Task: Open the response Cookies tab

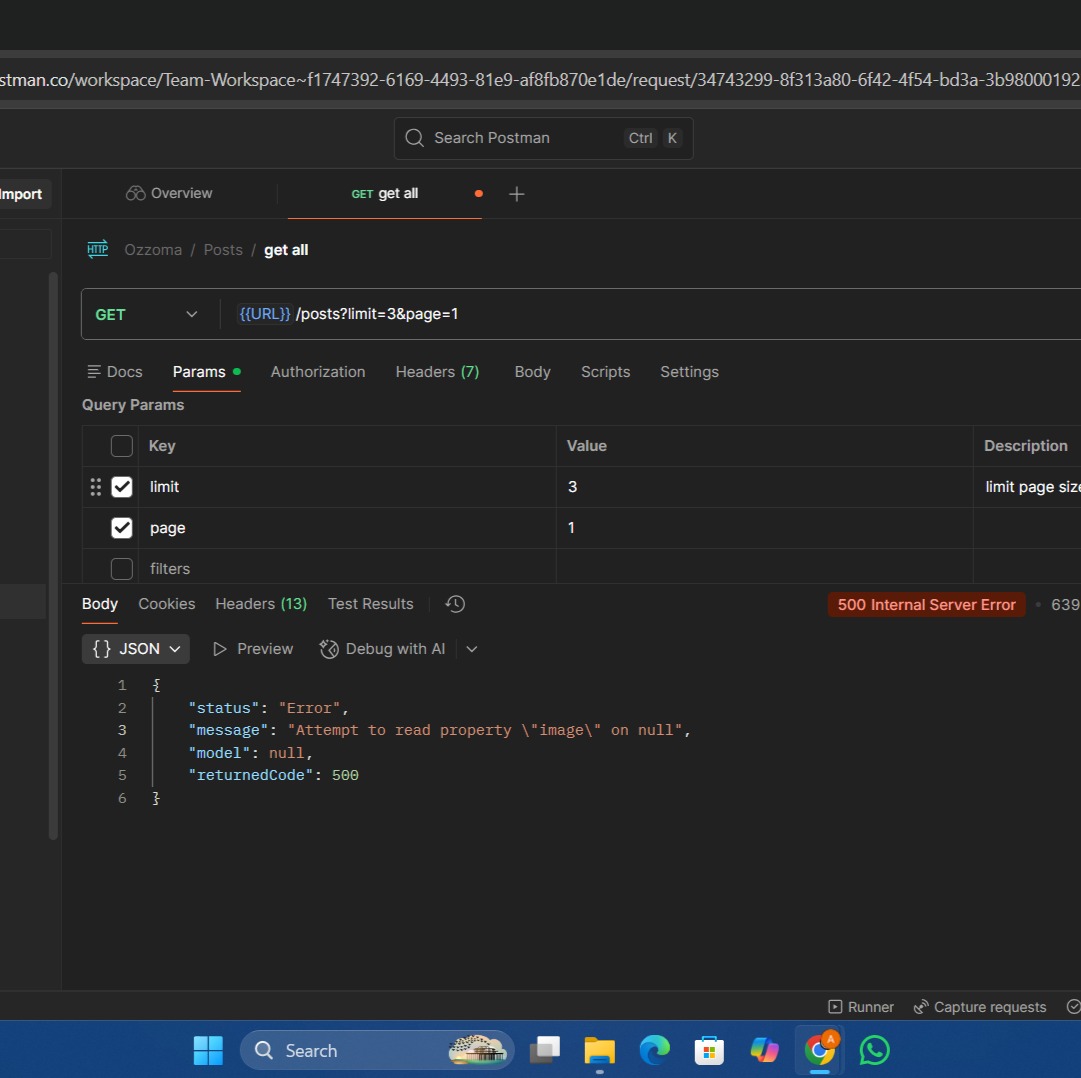Action: coord(167,604)
